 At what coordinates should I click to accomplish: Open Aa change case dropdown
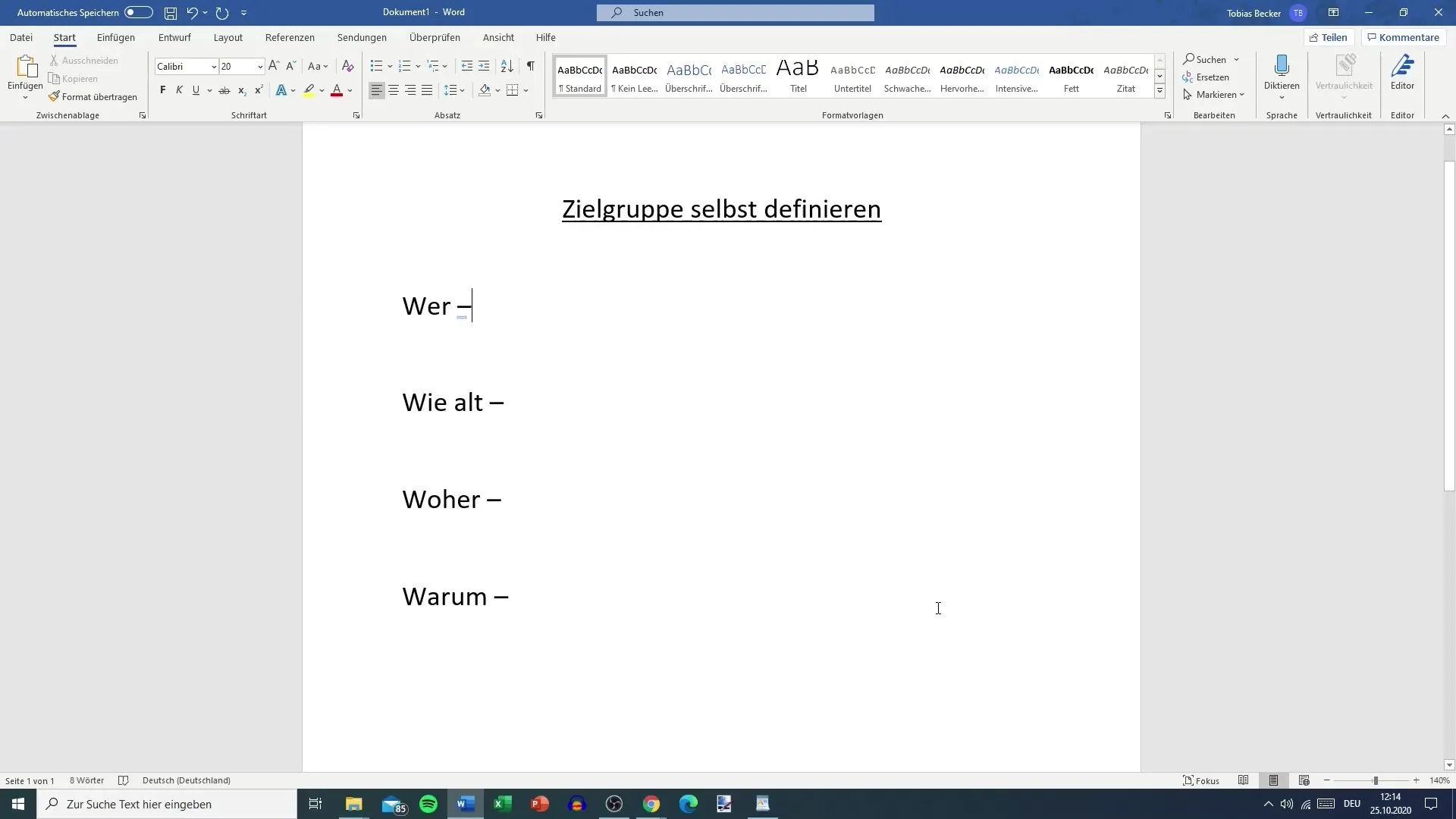coord(318,67)
